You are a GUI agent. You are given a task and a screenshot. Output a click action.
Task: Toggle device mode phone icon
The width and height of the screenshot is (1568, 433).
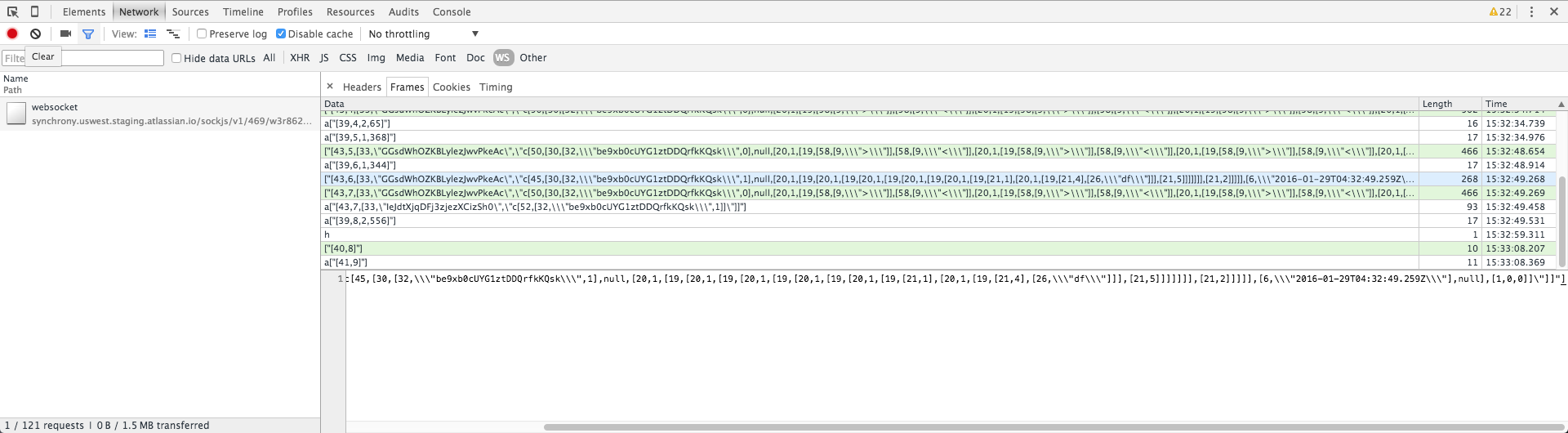[x=34, y=11]
